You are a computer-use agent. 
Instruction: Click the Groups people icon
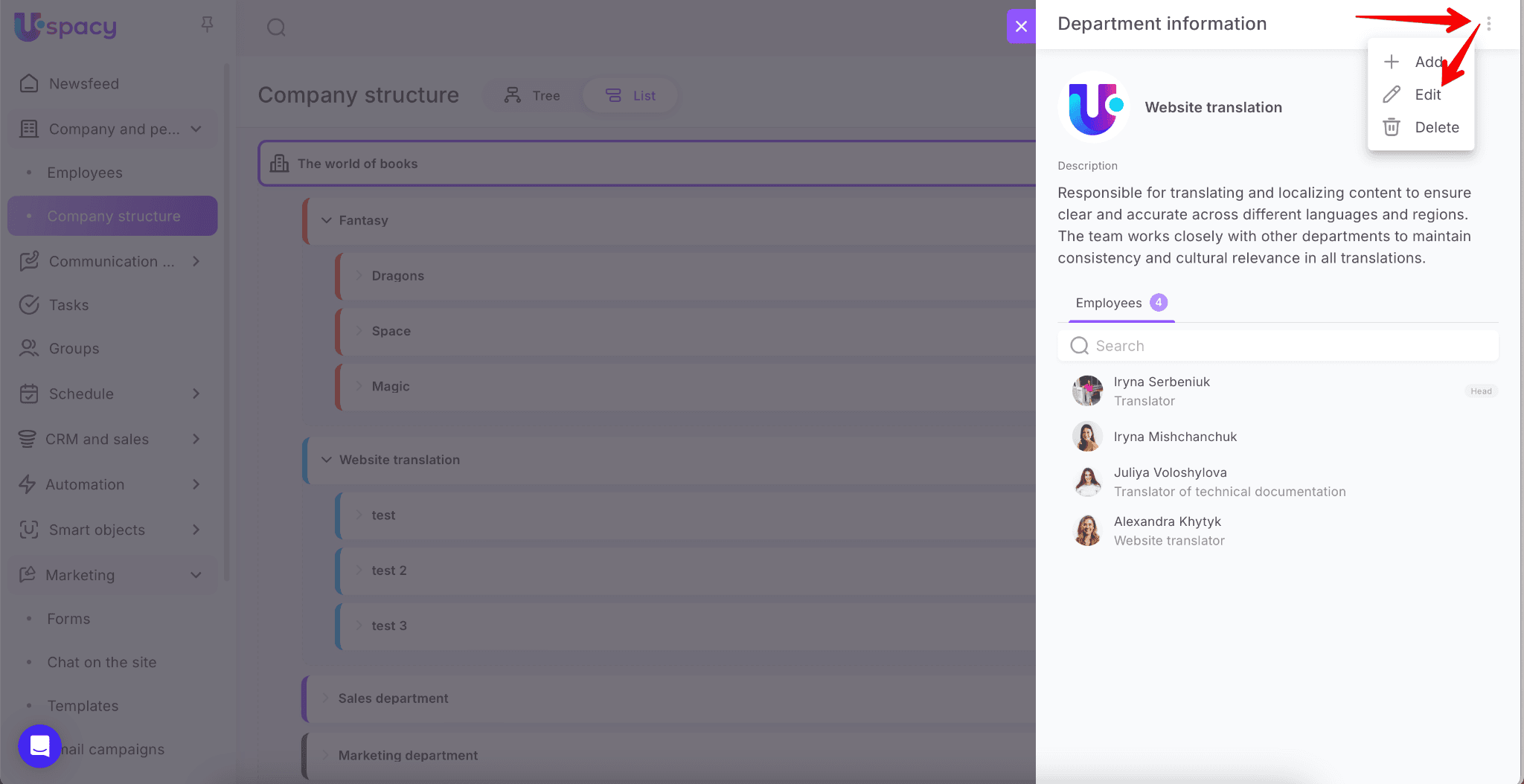click(x=29, y=348)
